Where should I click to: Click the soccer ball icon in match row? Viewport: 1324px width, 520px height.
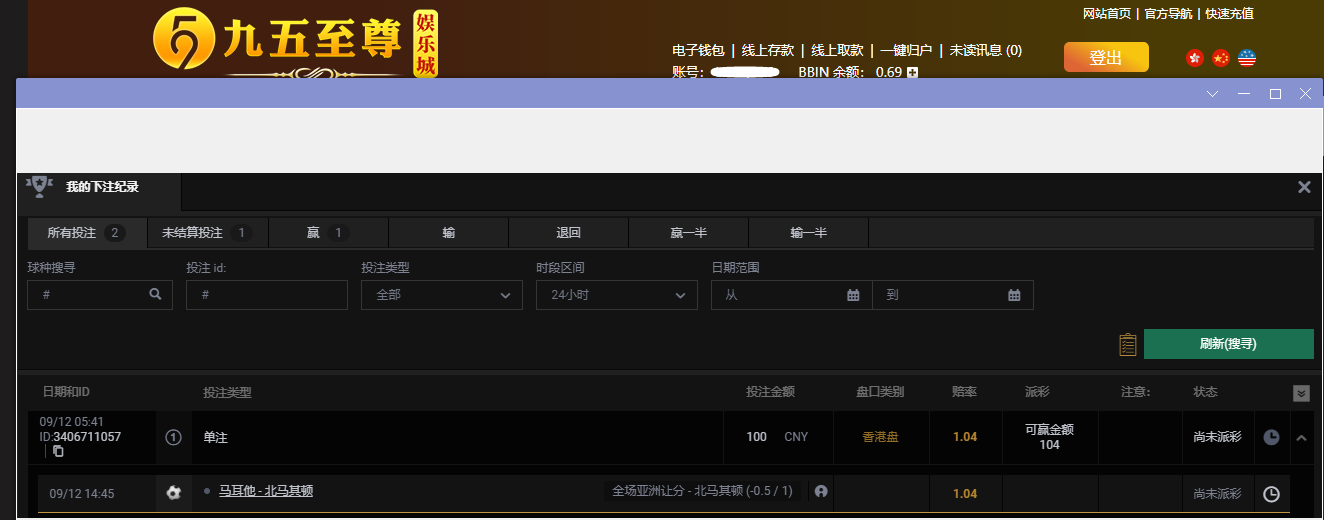(174, 493)
